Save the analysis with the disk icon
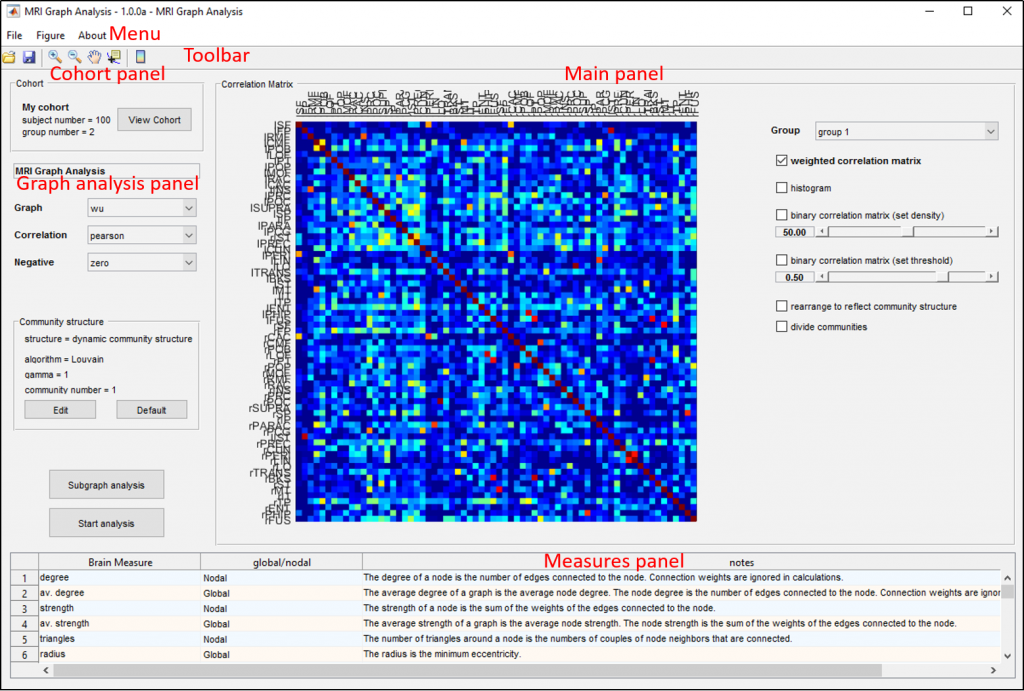 (x=29, y=57)
